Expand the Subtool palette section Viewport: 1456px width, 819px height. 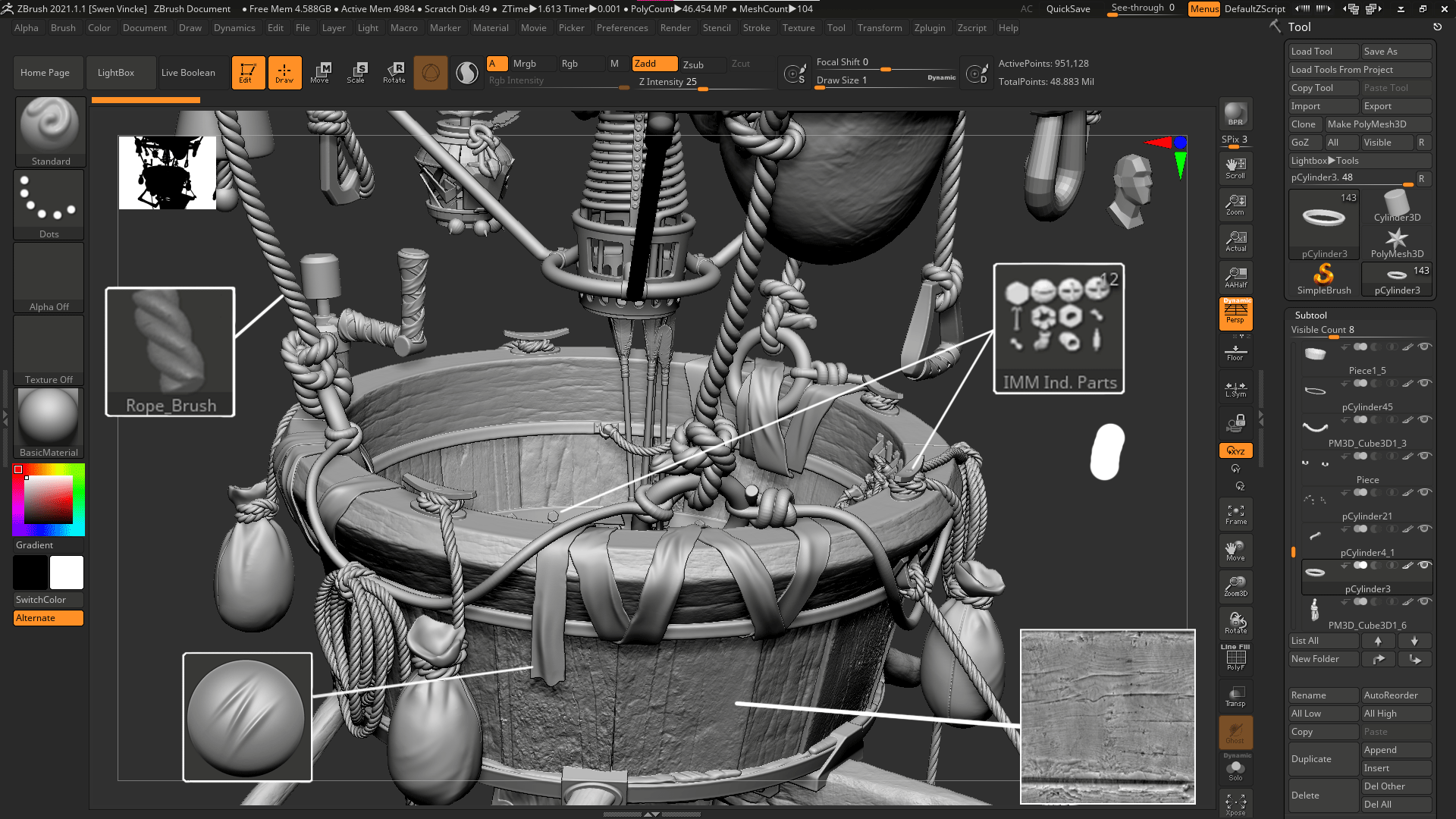pyautogui.click(x=1310, y=315)
